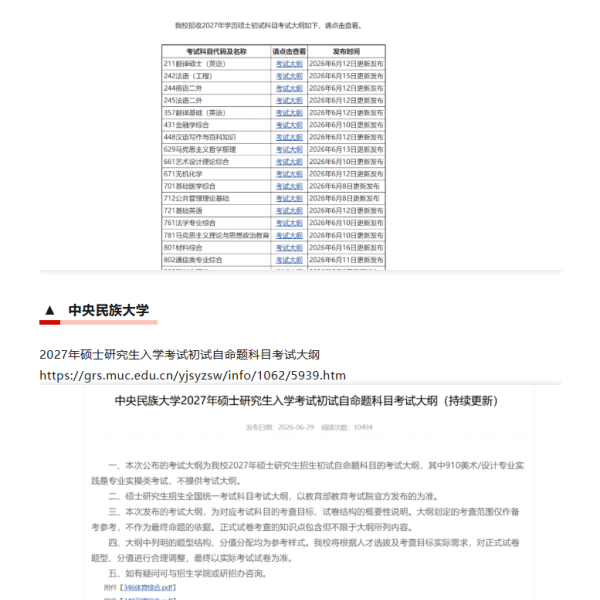Click the 2026年6月16日更新发布 date cell

pos(346,248)
